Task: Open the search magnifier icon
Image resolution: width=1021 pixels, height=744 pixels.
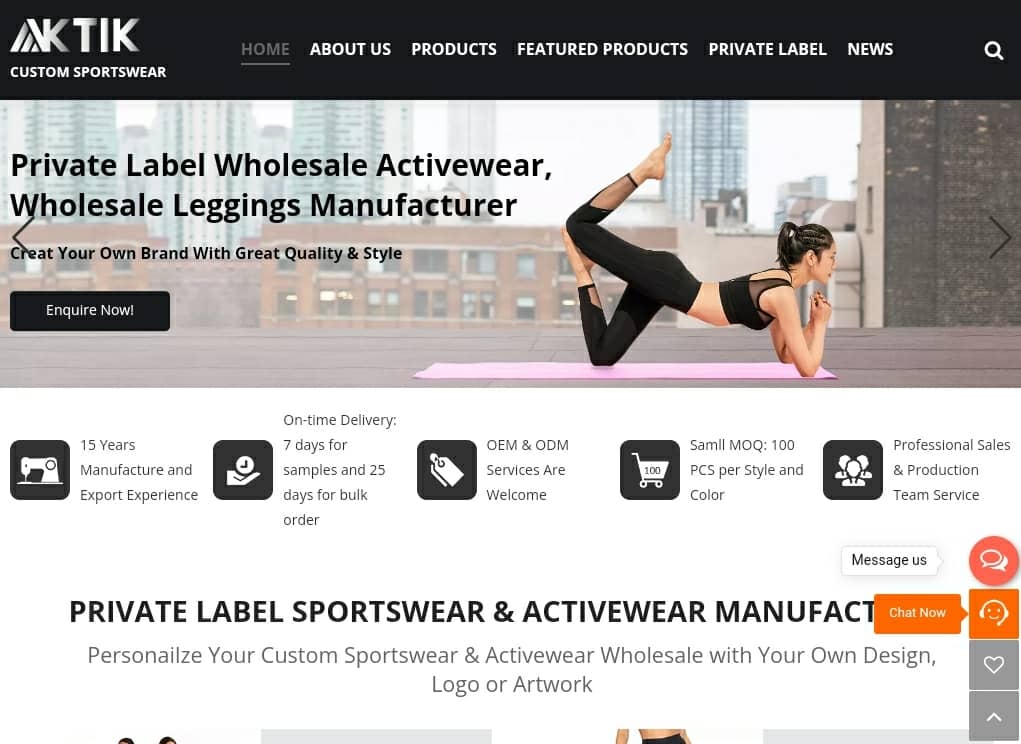Action: coord(993,50)
